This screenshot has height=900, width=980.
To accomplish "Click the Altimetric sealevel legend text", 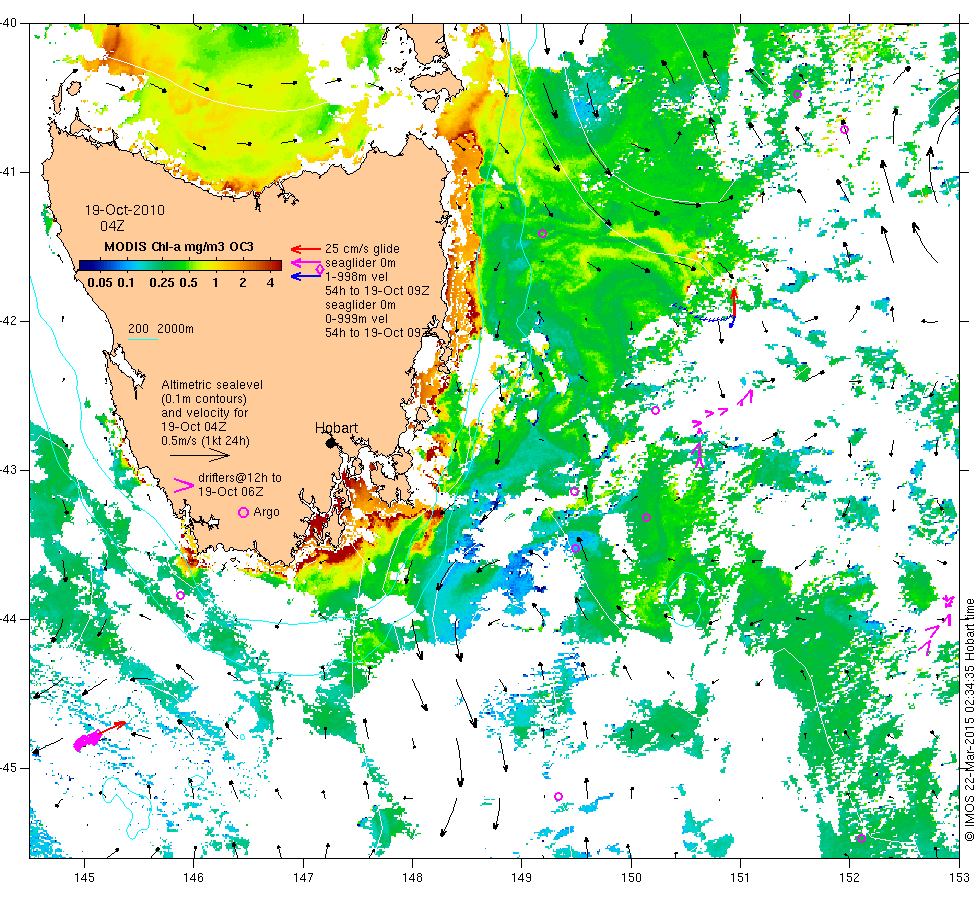I will 212,385.
